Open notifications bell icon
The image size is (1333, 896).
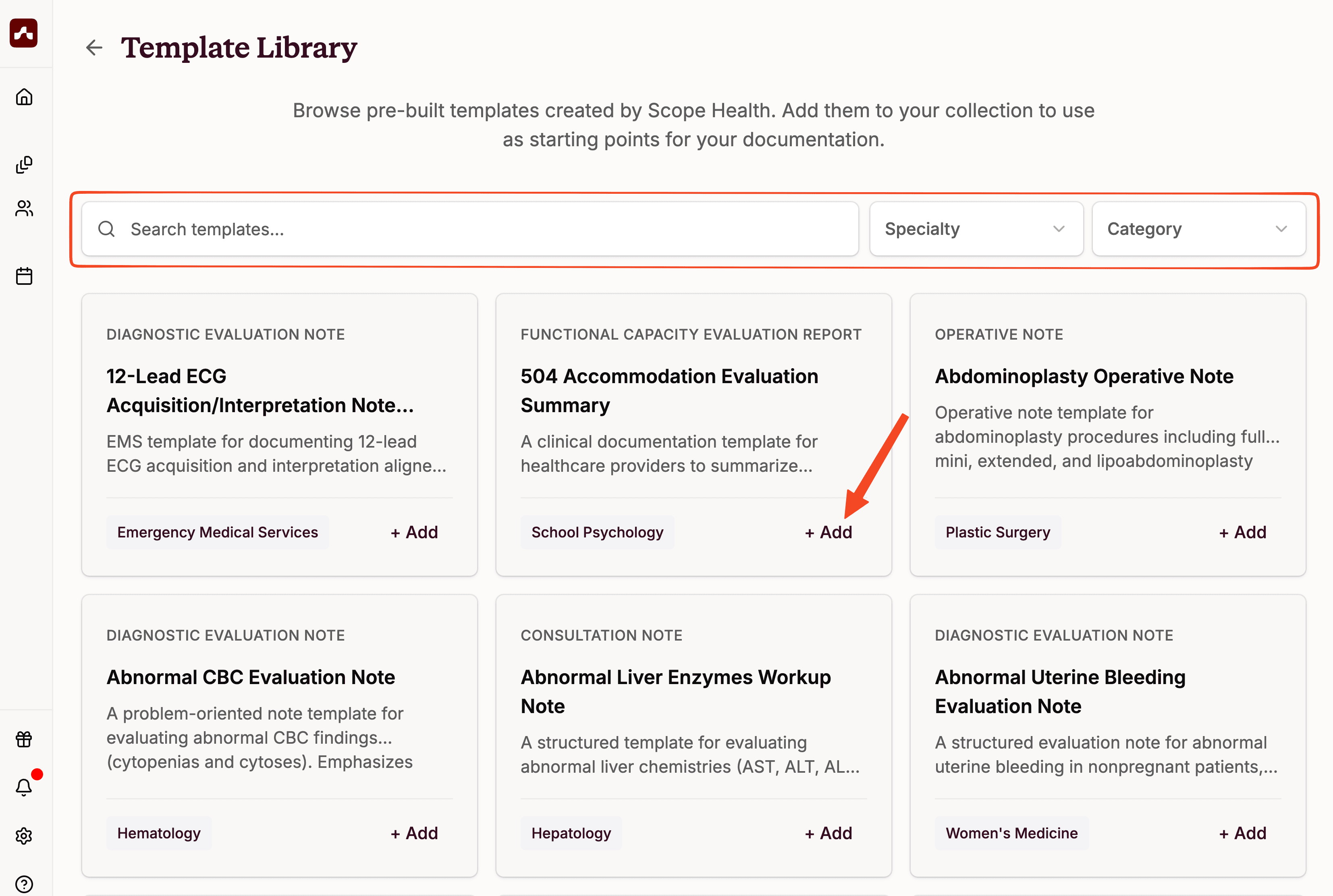pyautogui.click(x=24, y=788)
